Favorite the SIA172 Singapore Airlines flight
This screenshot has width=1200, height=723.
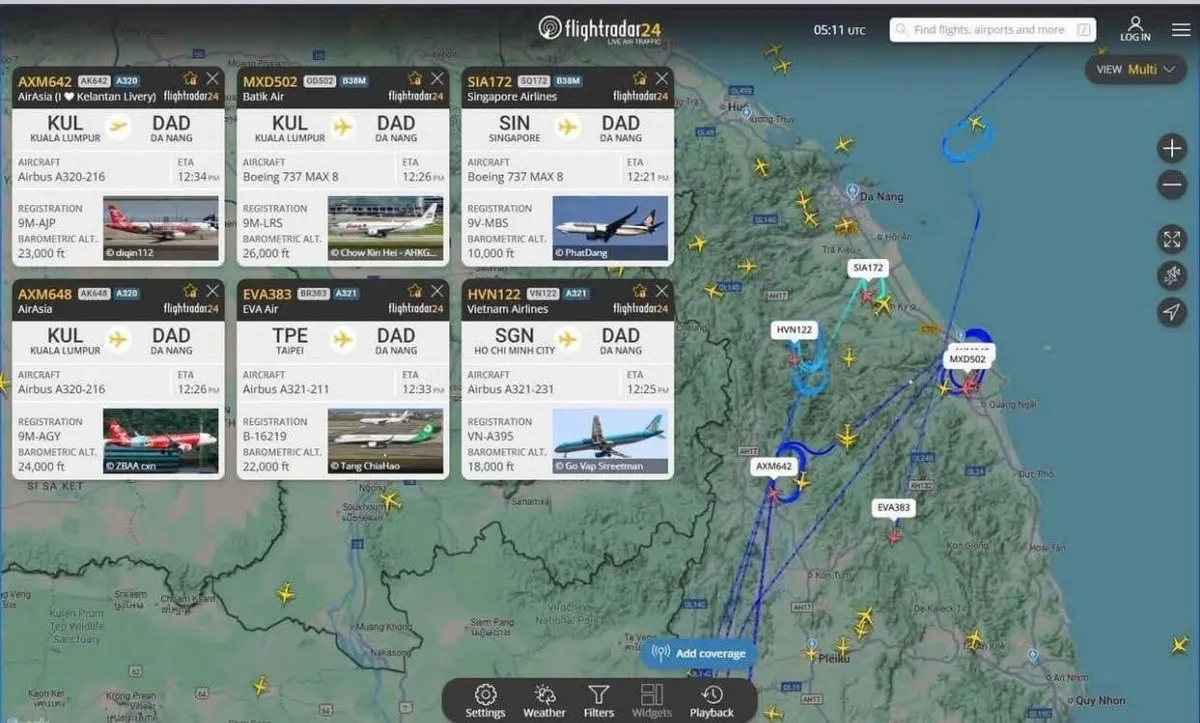click(x=638, y=77)
